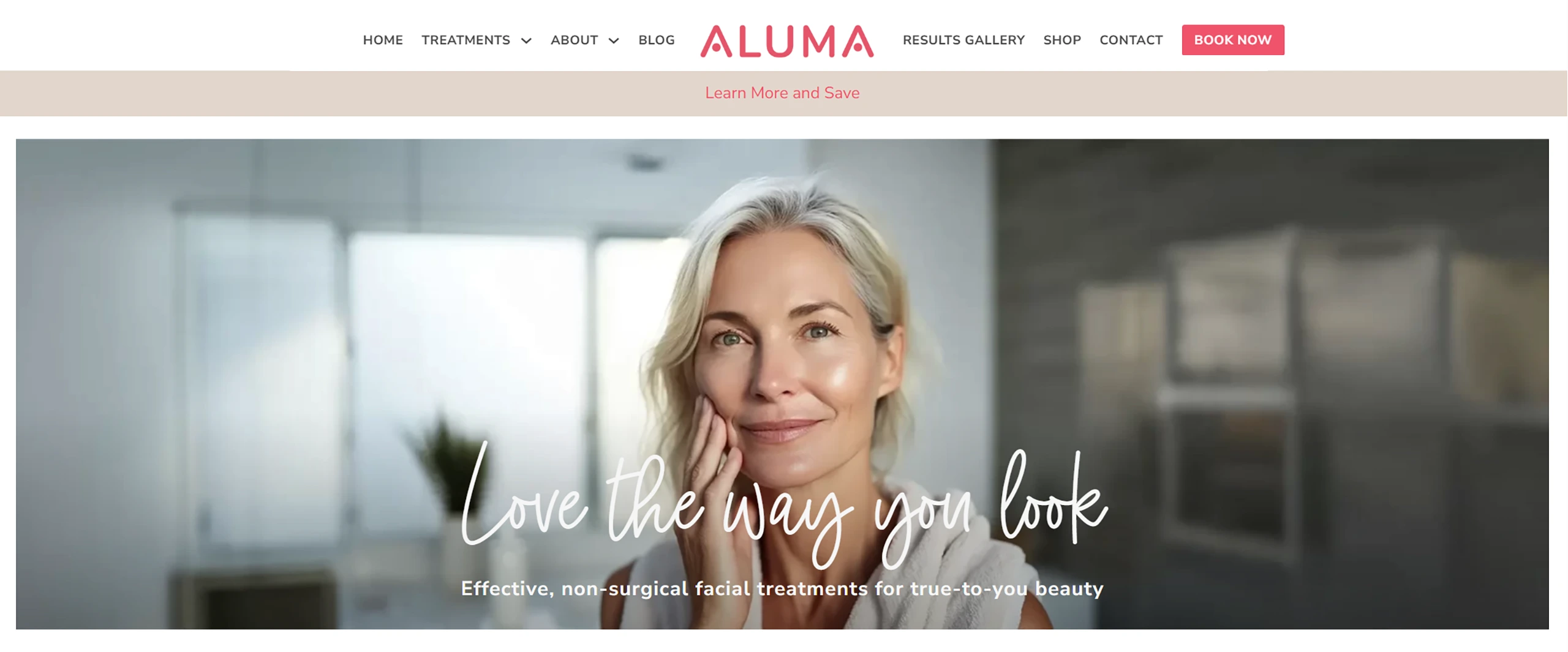Open the Contact page
Screen dimensions: 1568x652
click(x=1131, y=40)
